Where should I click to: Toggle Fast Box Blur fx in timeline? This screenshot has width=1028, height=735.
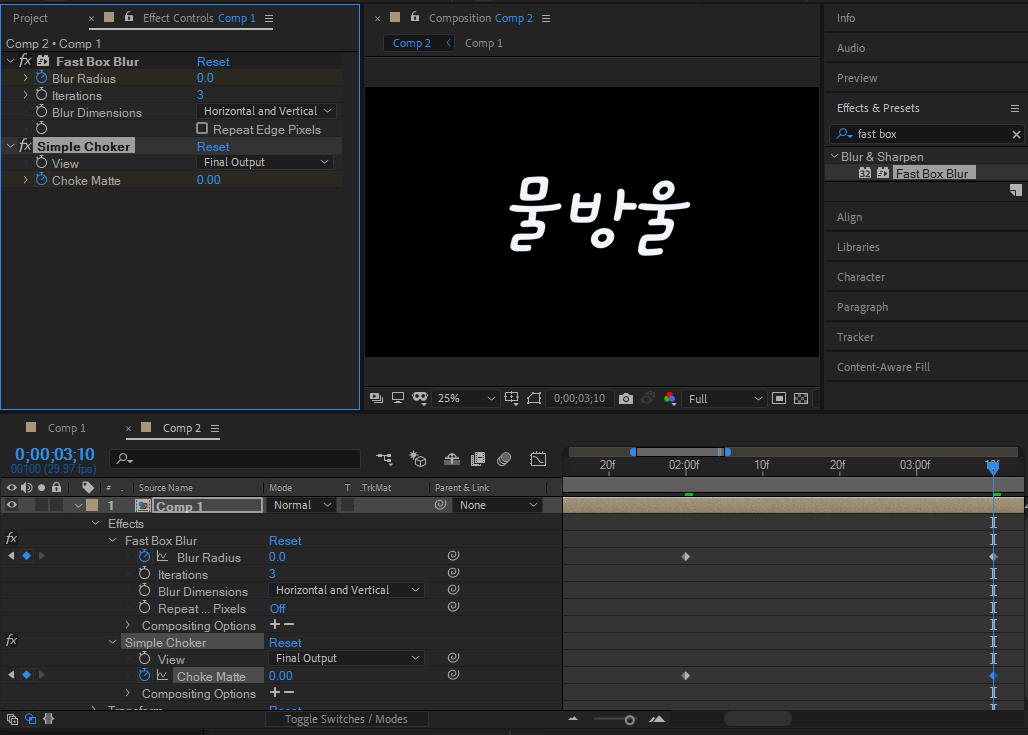pyautogui.click(x=11, y=539)
